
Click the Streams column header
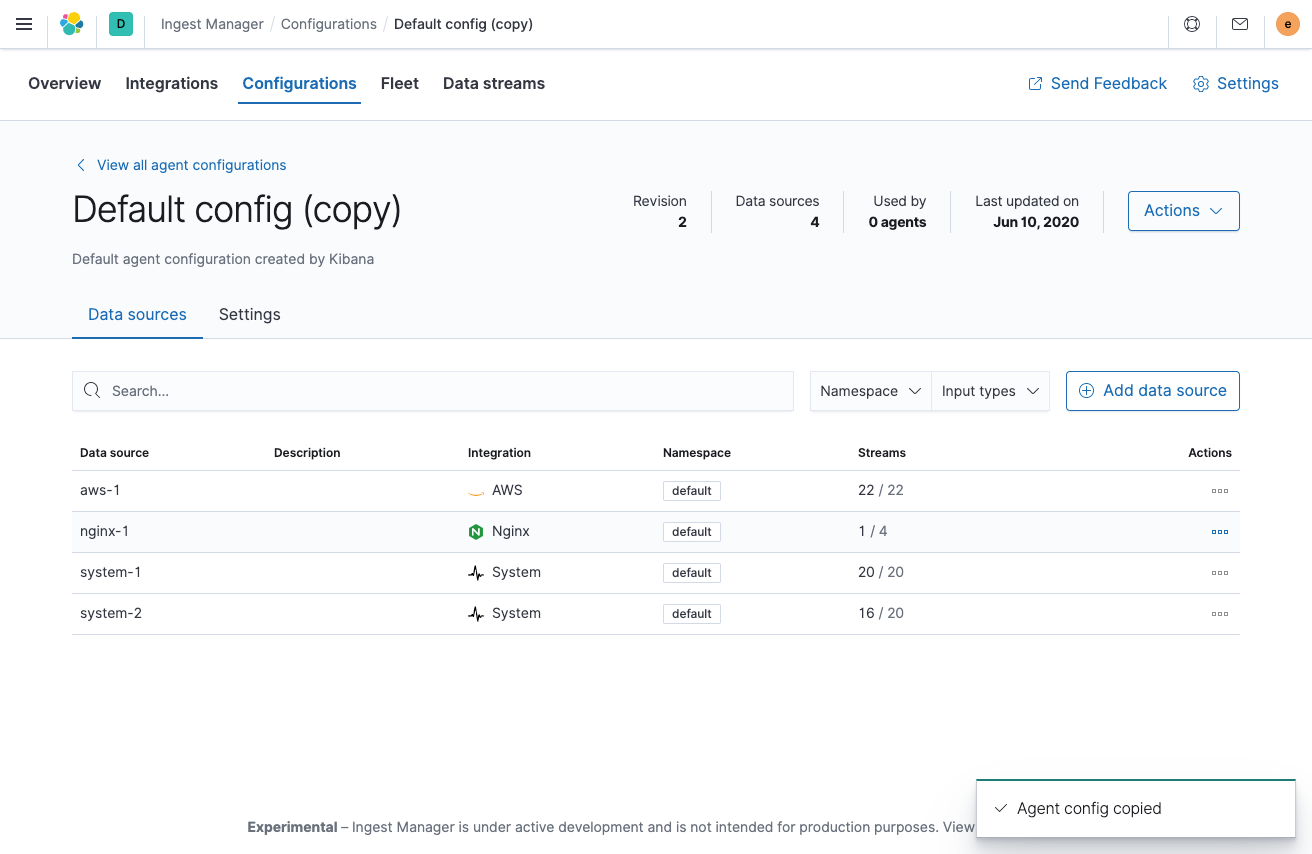[x=881, y=453]
